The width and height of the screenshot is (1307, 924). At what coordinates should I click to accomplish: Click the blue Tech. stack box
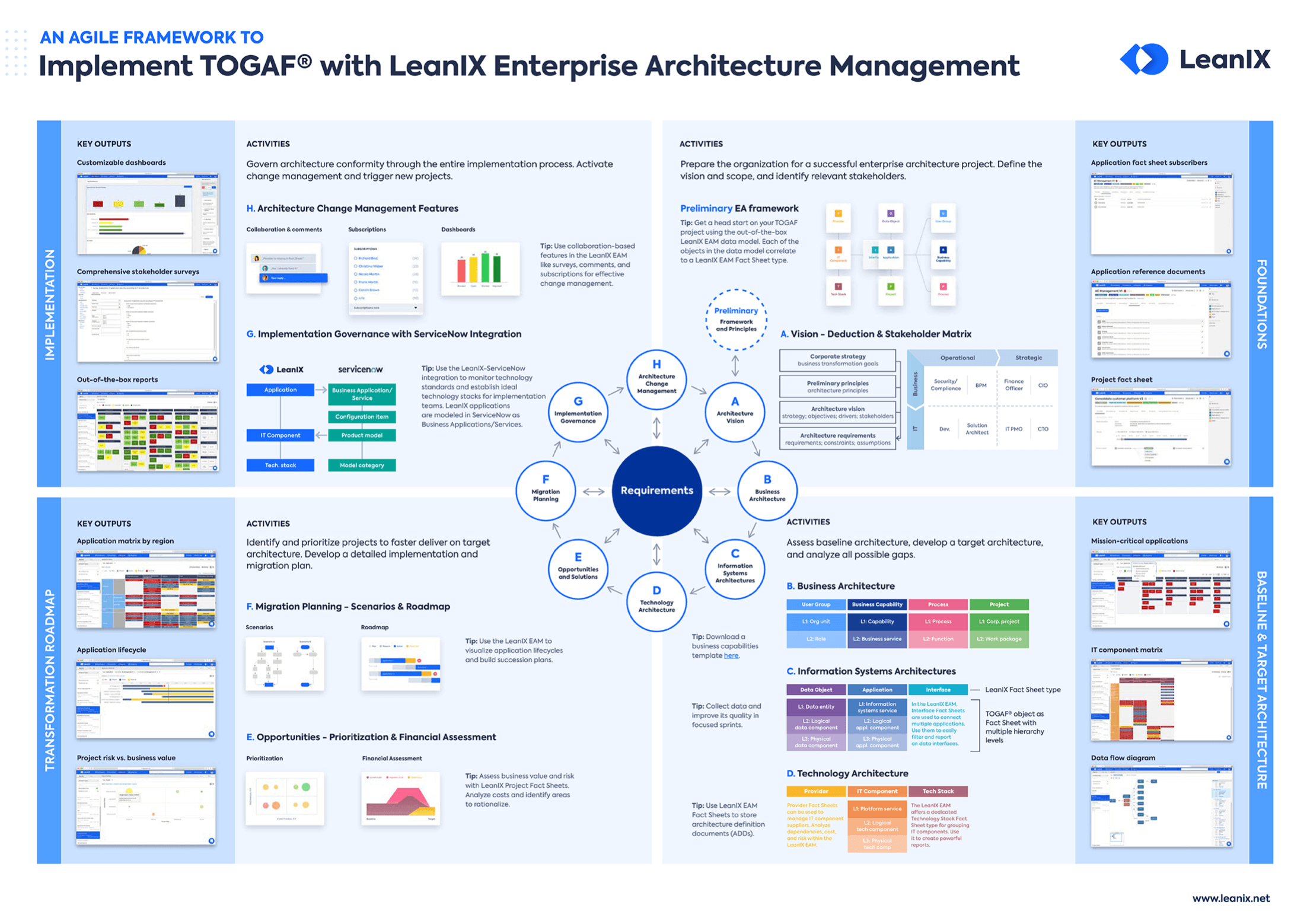click(280, 465)
